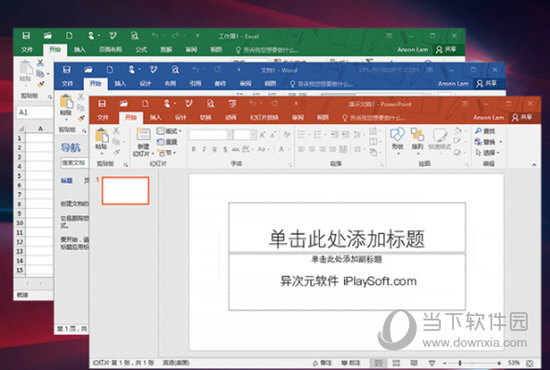Click the Slide Show icon in PowerPoint status bar

(x=432, y=363)
